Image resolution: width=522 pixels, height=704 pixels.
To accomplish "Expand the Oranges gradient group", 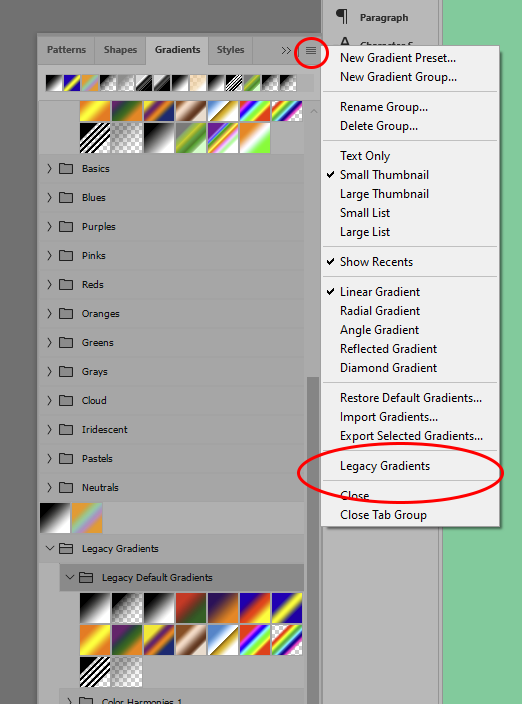I will (x=49, y=313).
